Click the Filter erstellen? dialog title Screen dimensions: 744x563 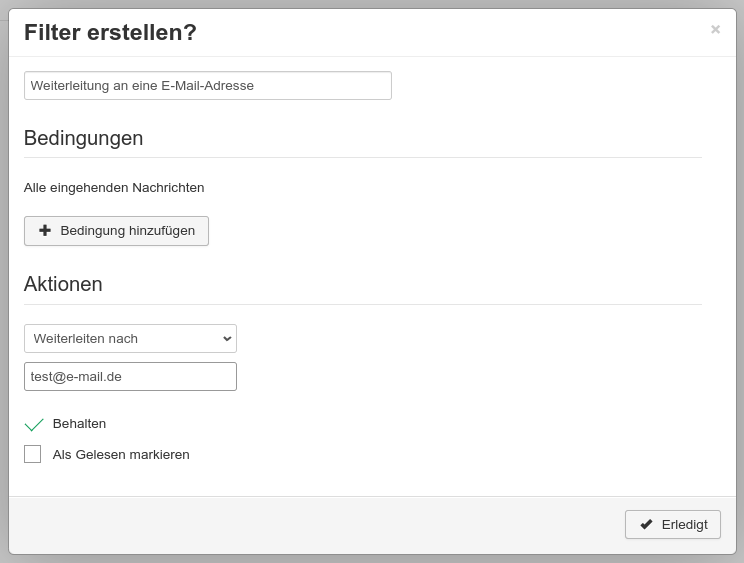[110, 32]
